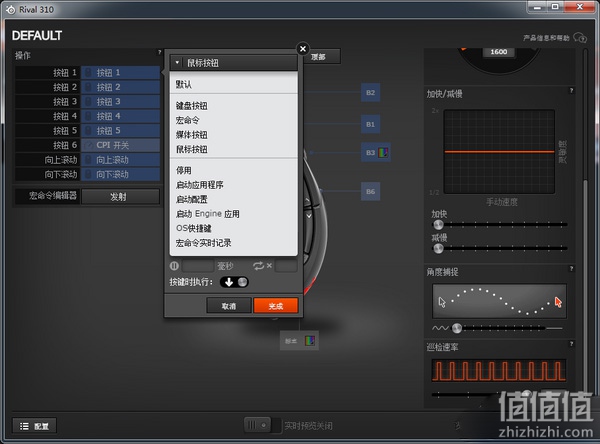Open 向下滚动 assignment row
600x444 pixels.
pyautogui.click(x=120, y=174)
